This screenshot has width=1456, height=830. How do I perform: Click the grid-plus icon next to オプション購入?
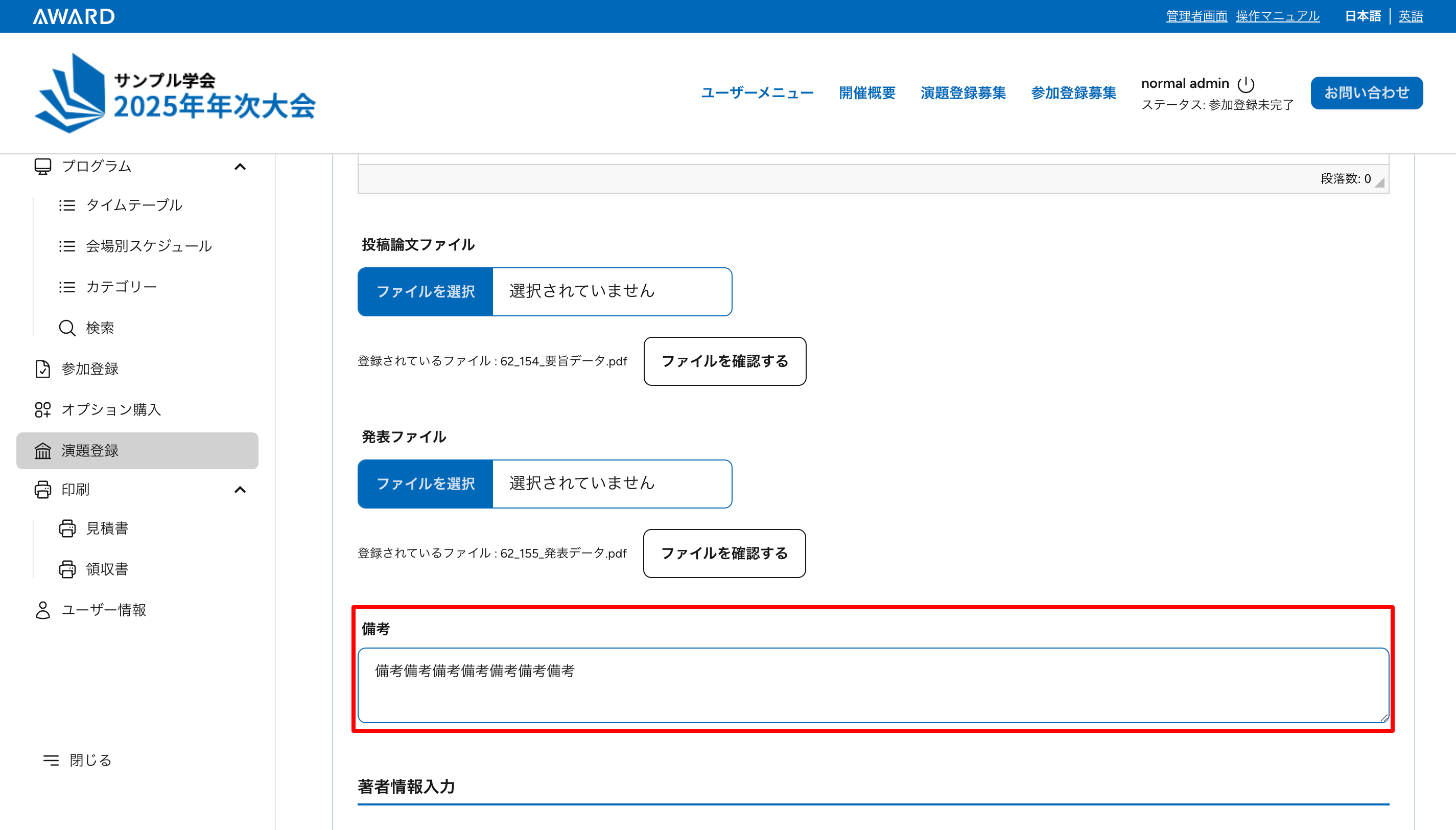43,410
